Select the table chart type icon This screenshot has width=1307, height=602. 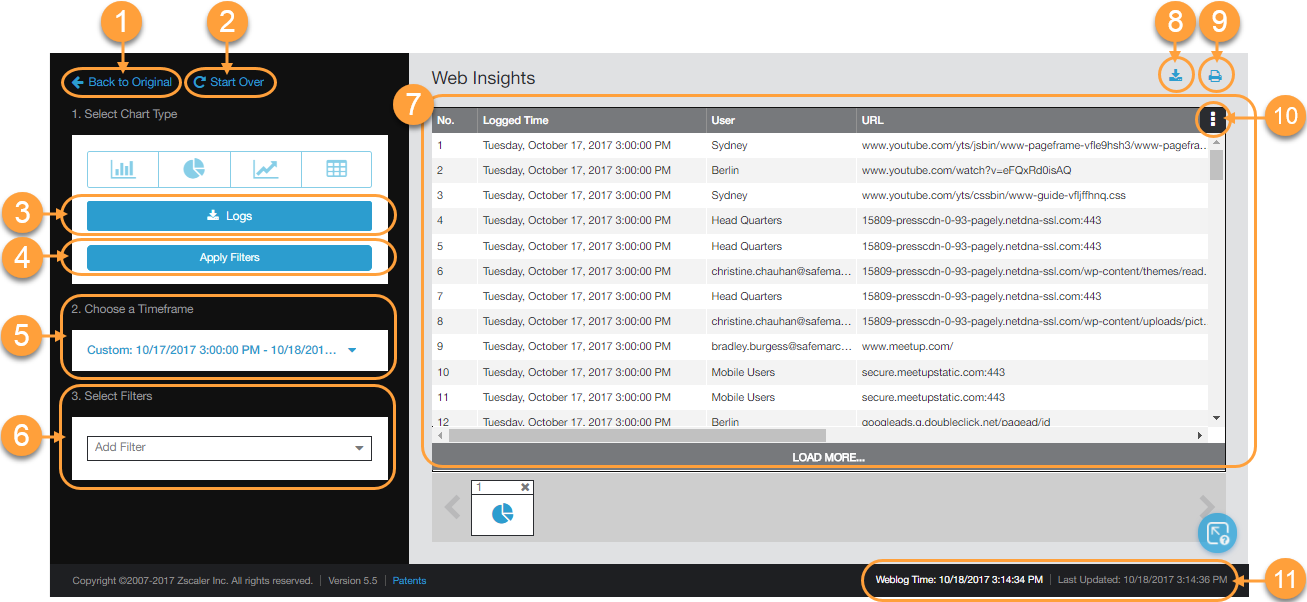coord(336,169)
